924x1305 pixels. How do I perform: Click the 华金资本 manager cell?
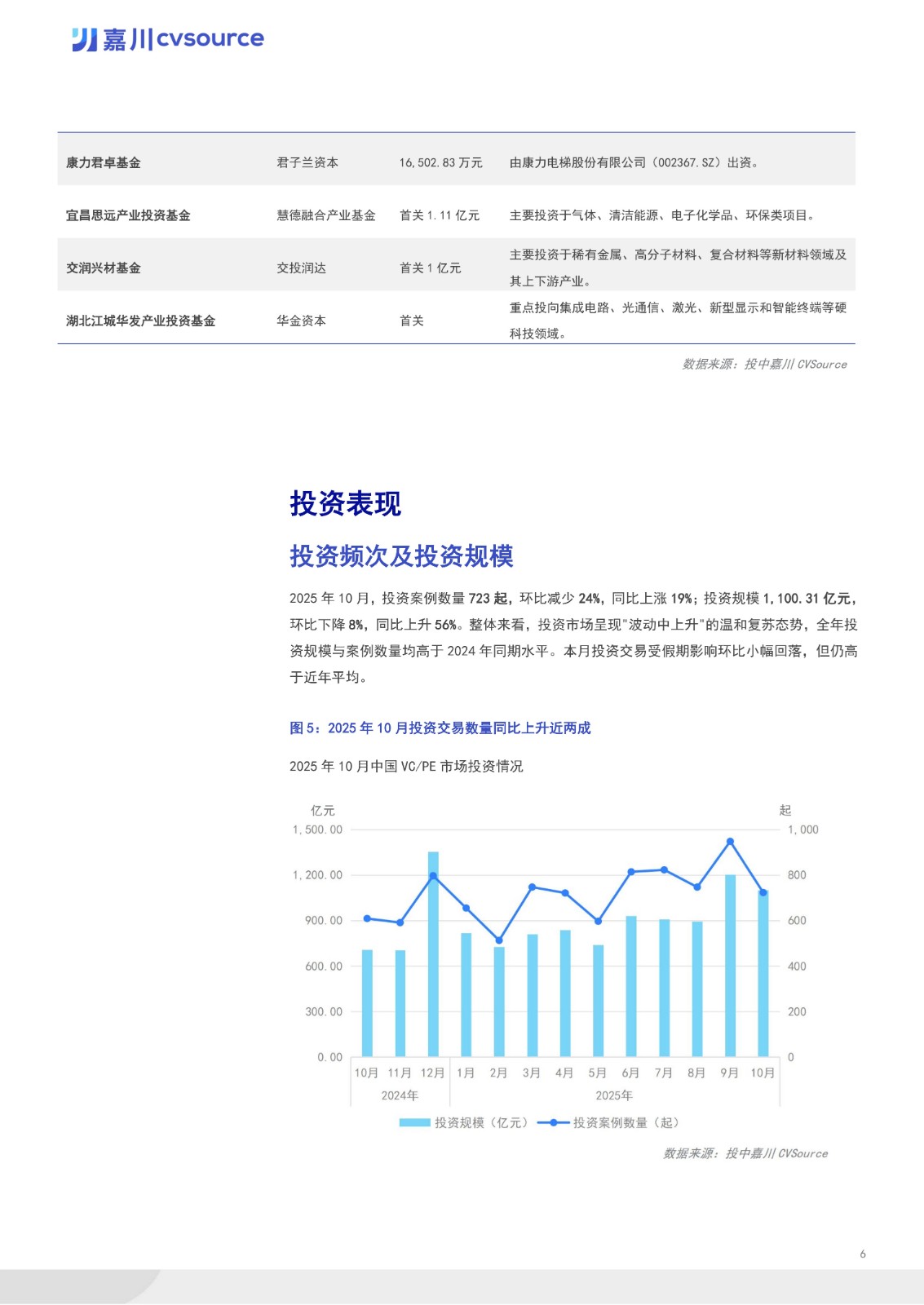(301, 321)
